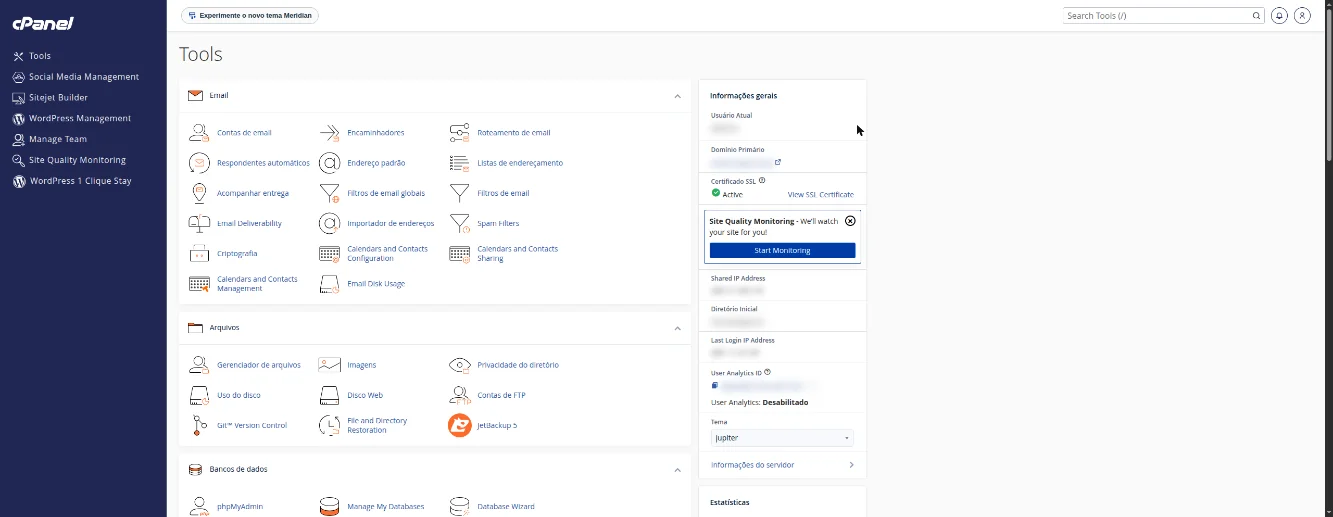The width and height of the screenshot is (1333, 517).
Task: Open Filtros de email icon
Action: [x=459, y=193]
